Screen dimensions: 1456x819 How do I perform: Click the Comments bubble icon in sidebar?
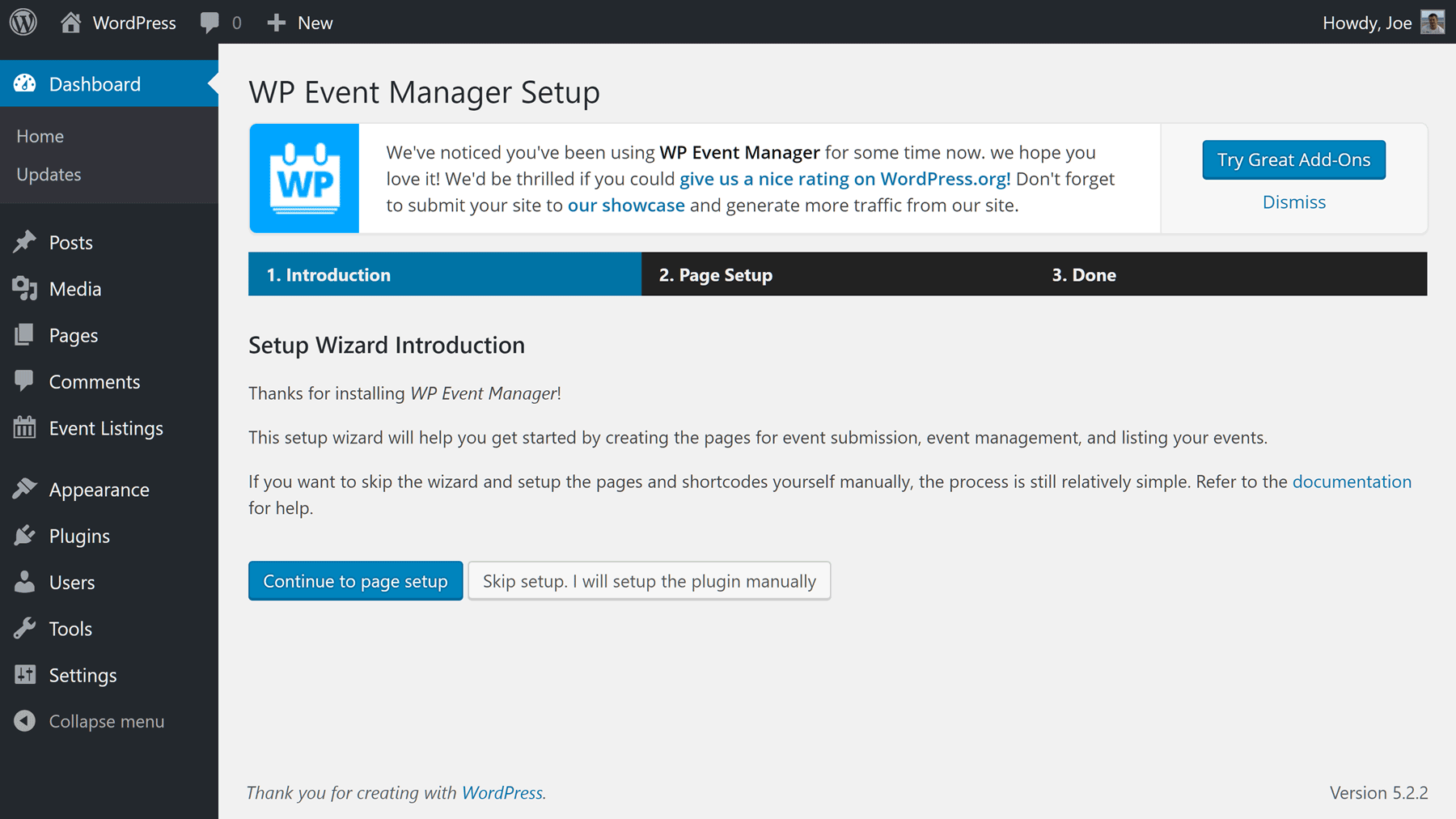pyautogui.click(x=24, y=380)
